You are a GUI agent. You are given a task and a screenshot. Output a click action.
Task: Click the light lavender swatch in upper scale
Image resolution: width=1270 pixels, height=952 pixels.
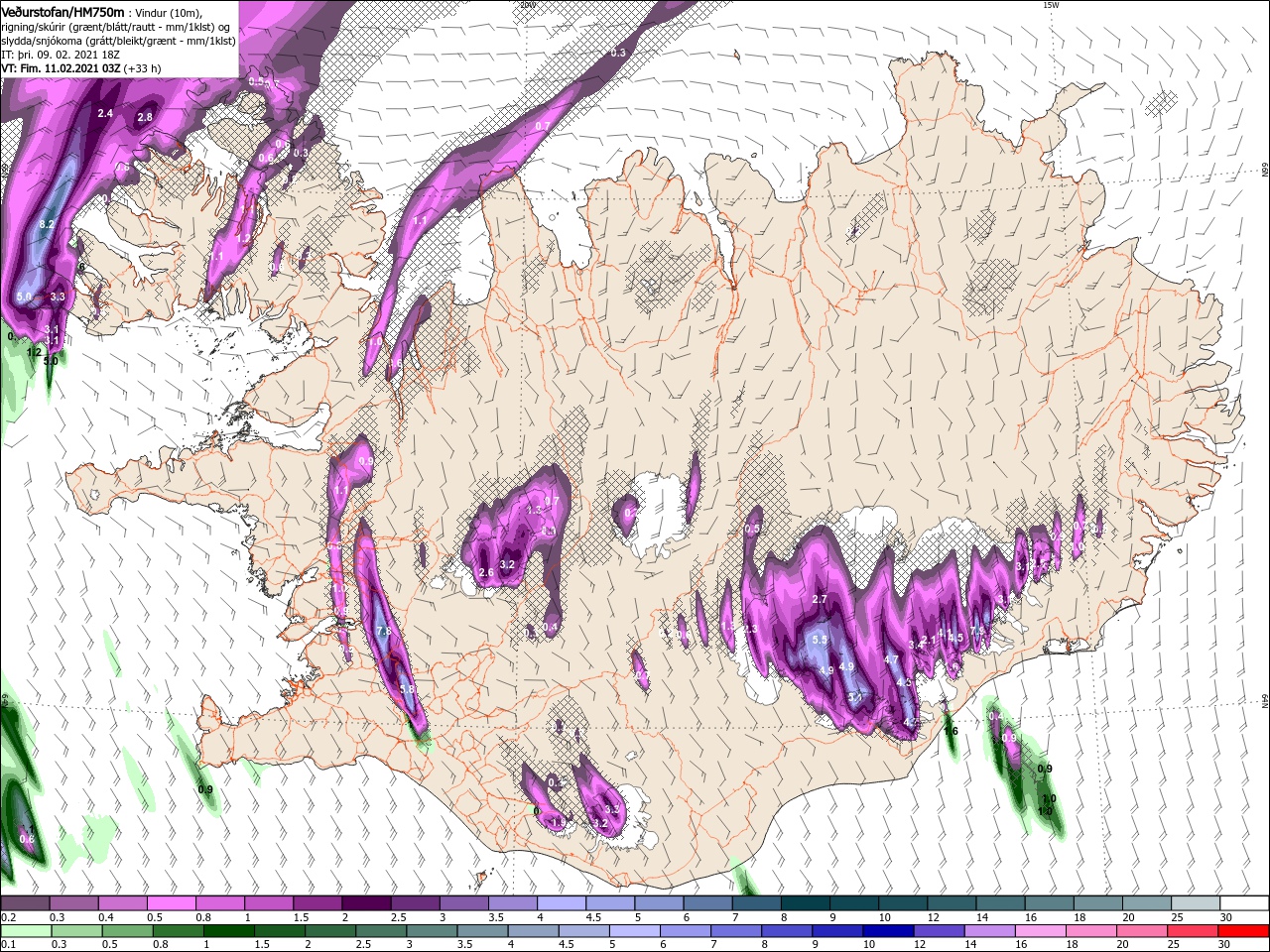point(563,903)
